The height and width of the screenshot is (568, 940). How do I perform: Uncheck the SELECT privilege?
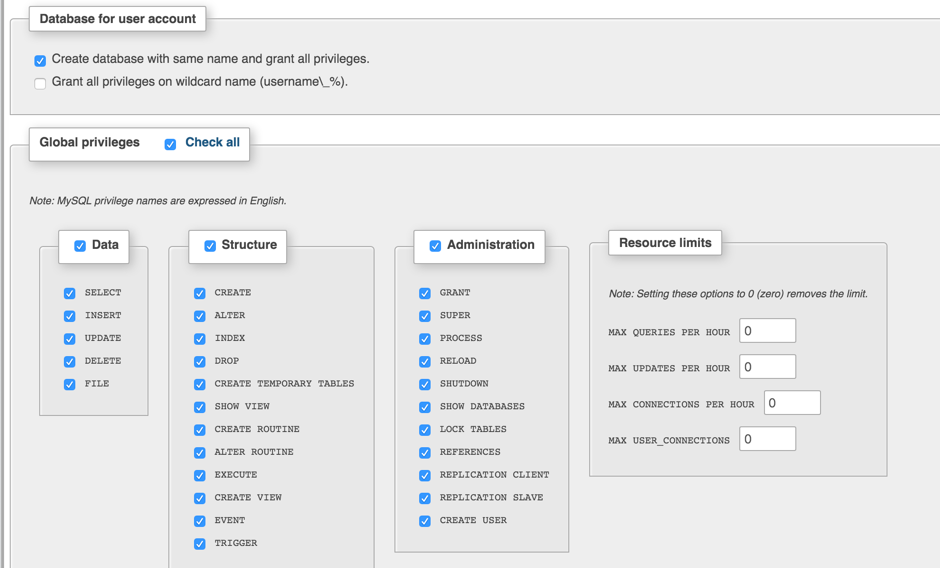coord(70,294)
